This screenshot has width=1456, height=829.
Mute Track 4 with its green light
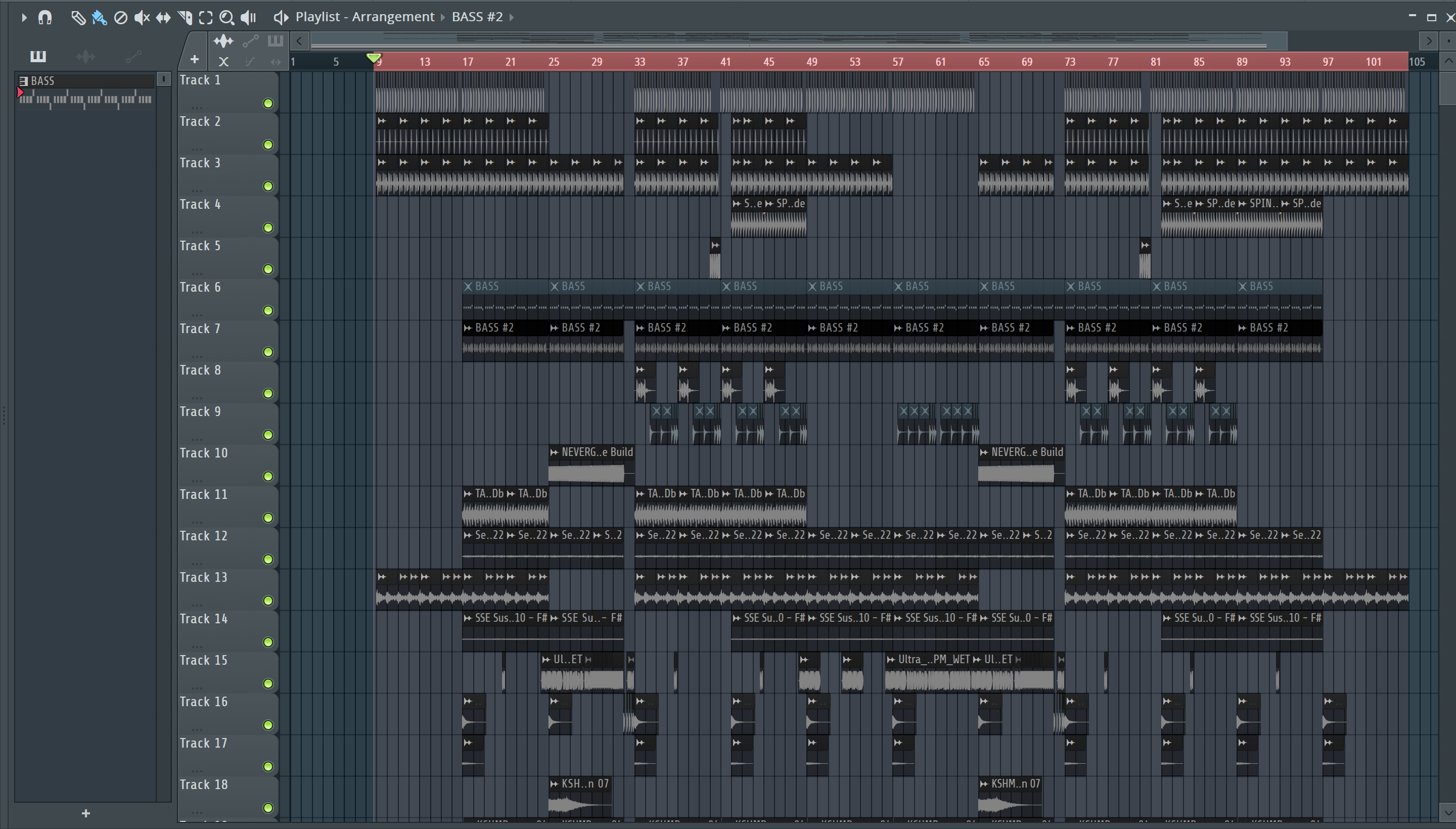click(x=268, y=228)
